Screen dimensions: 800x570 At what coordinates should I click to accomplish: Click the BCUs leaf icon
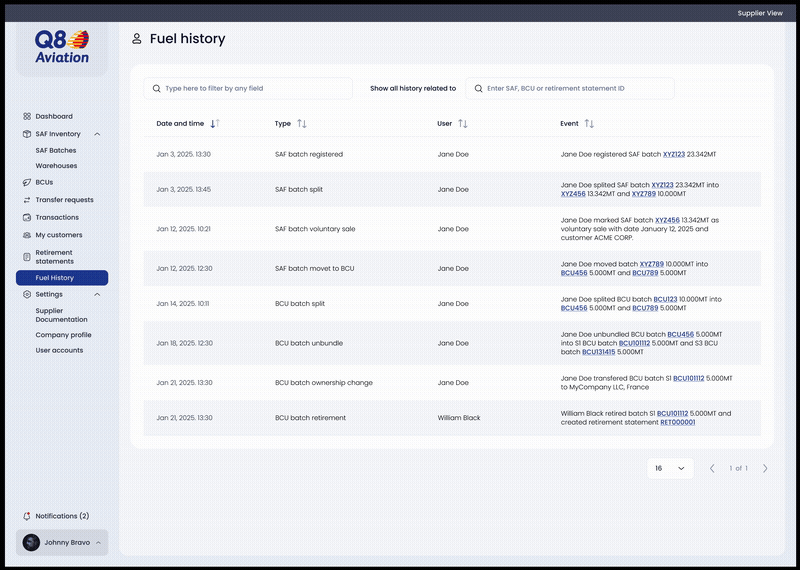27,182
